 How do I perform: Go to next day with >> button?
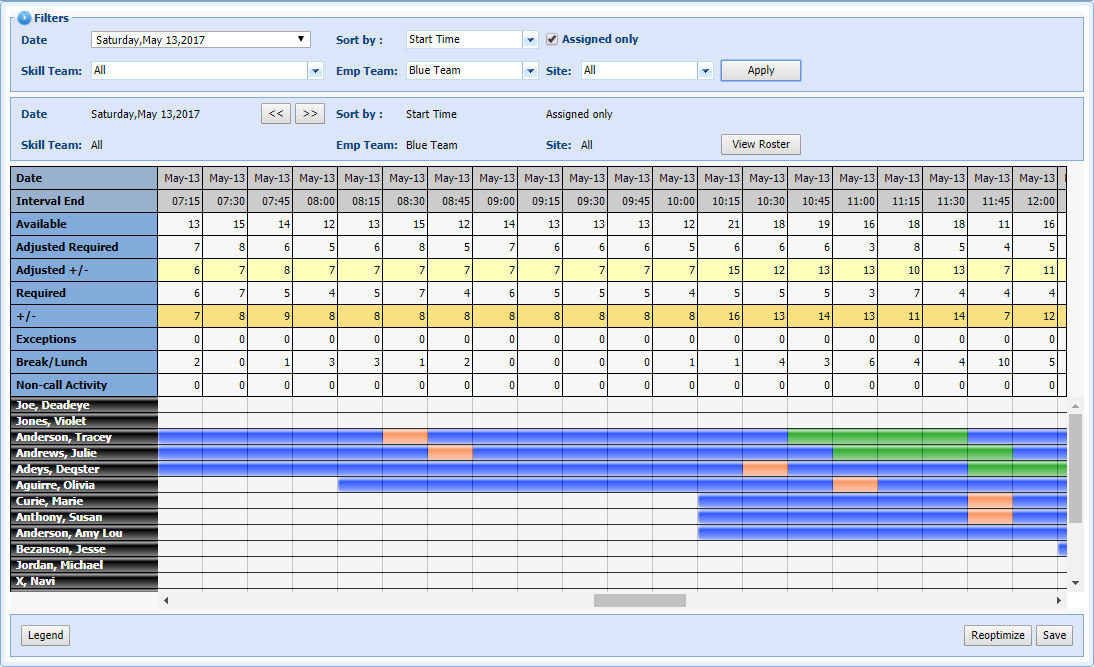pyautogui.click(x=310, y=114)
